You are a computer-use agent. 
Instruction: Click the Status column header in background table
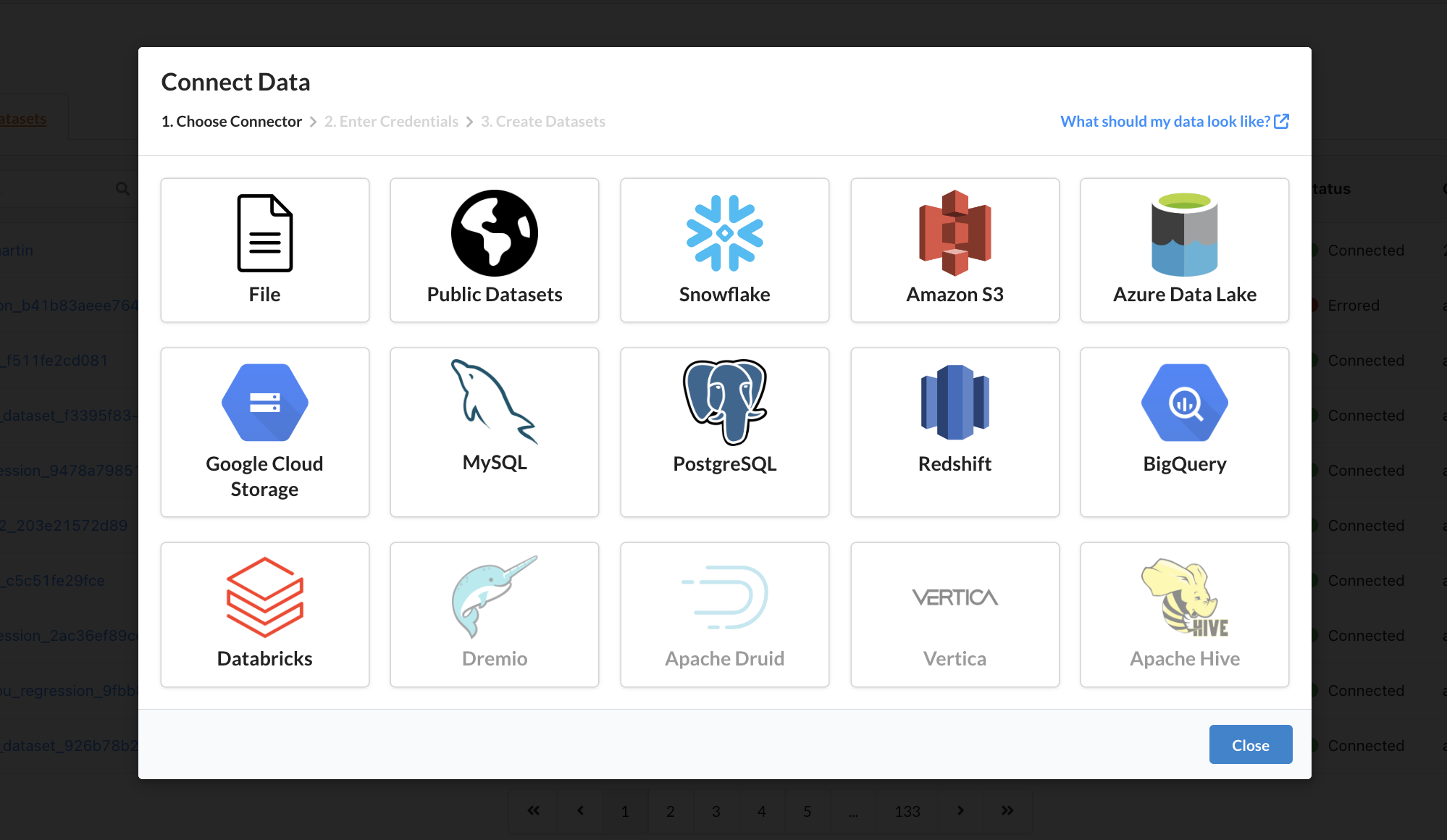pyautogui.click(x=1331, y=189)
